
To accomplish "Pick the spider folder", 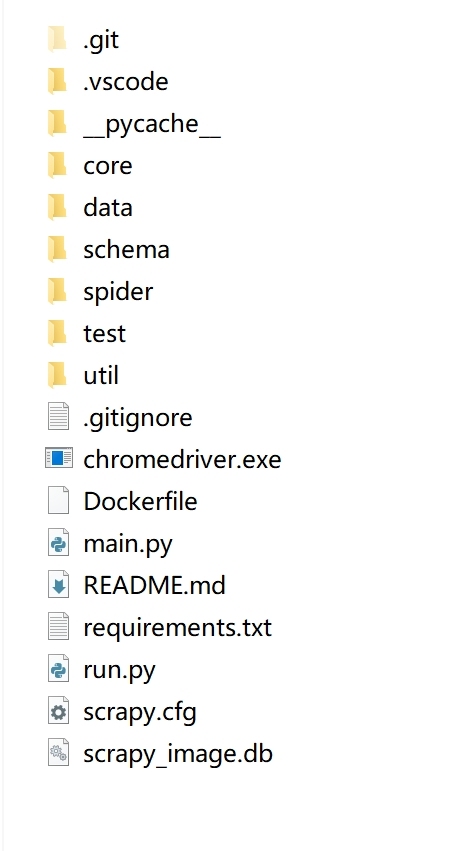I will pos(118,292).
